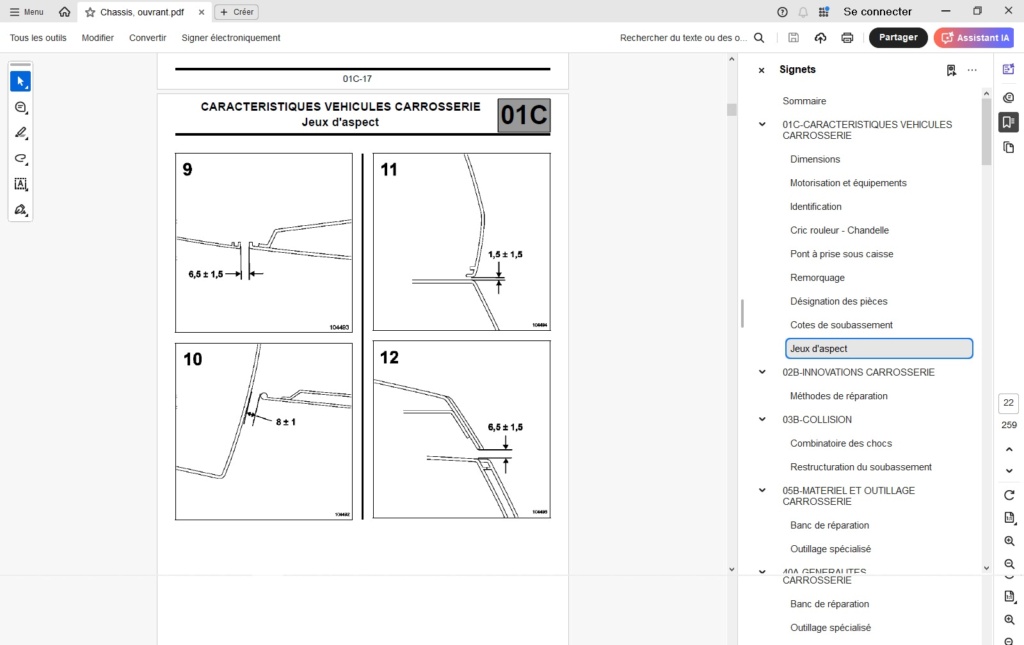Focus the Rechercher du texte search field
Screen dimensions: 1024x645
(x=683, y=38)
